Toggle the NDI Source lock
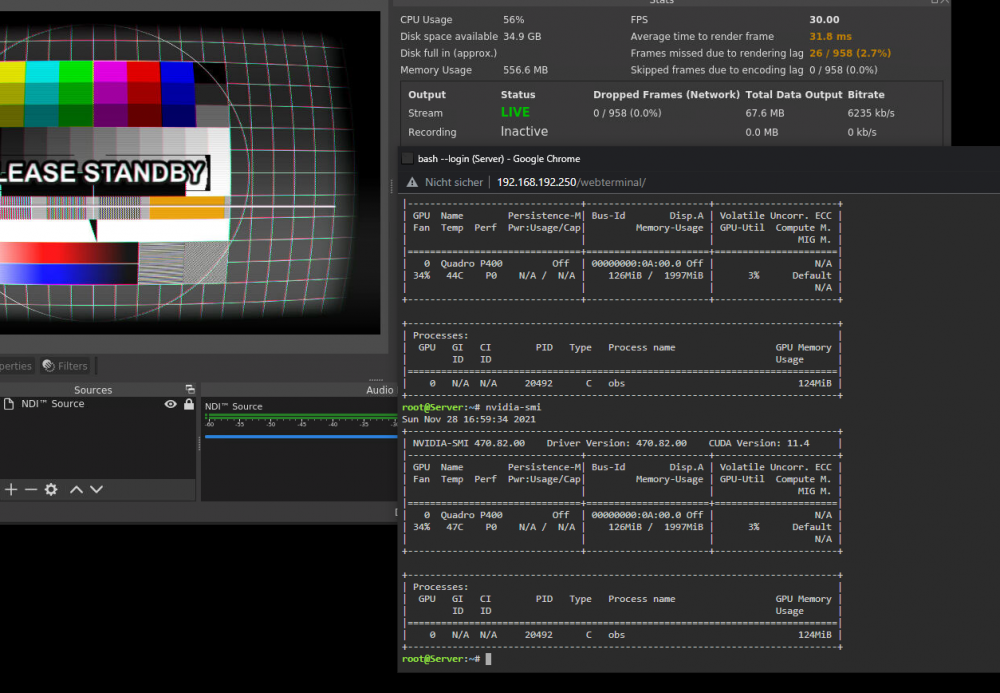The width and height of the screenshot is (1000, 693). (189, 404)
